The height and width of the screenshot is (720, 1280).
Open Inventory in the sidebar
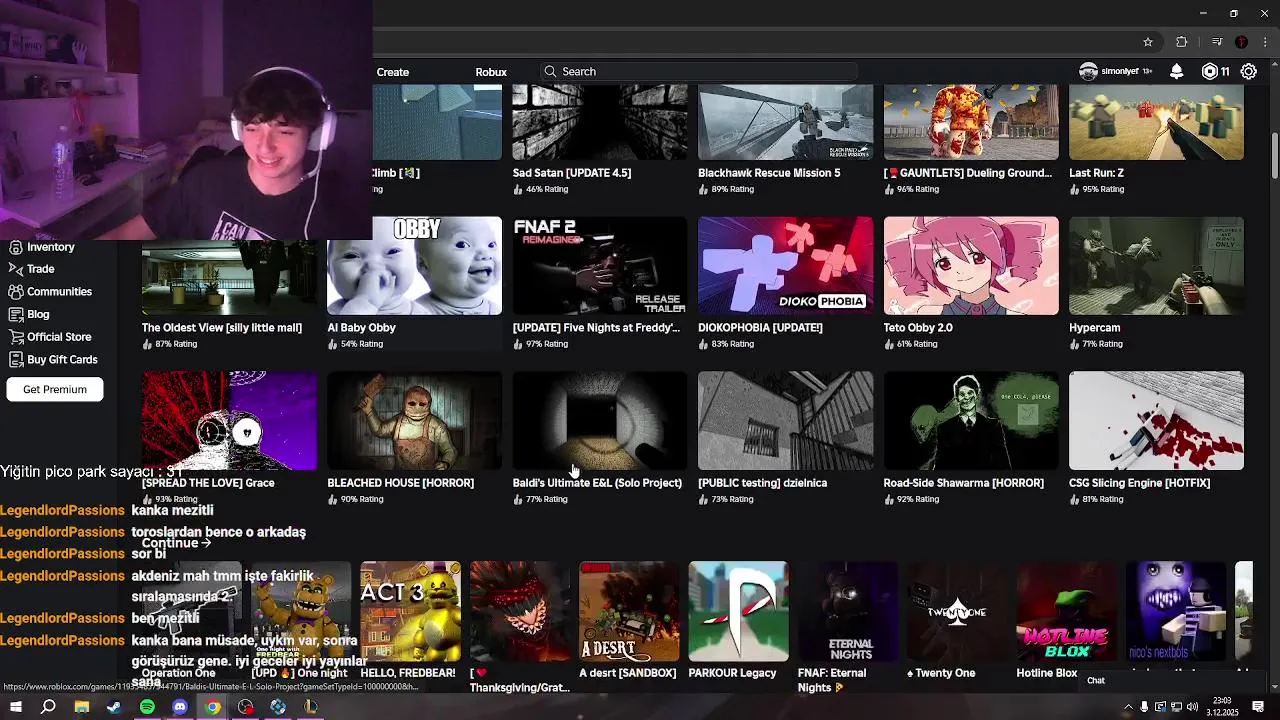click(51, 247)
